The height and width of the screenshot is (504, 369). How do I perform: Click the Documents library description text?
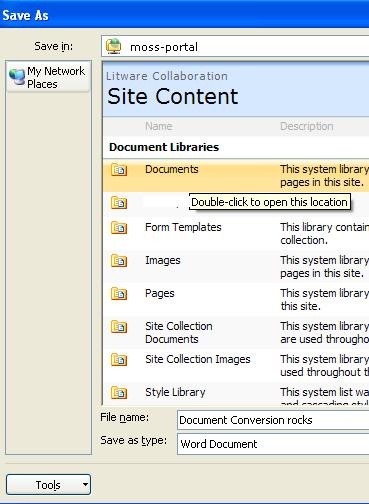tap(324, 176)
